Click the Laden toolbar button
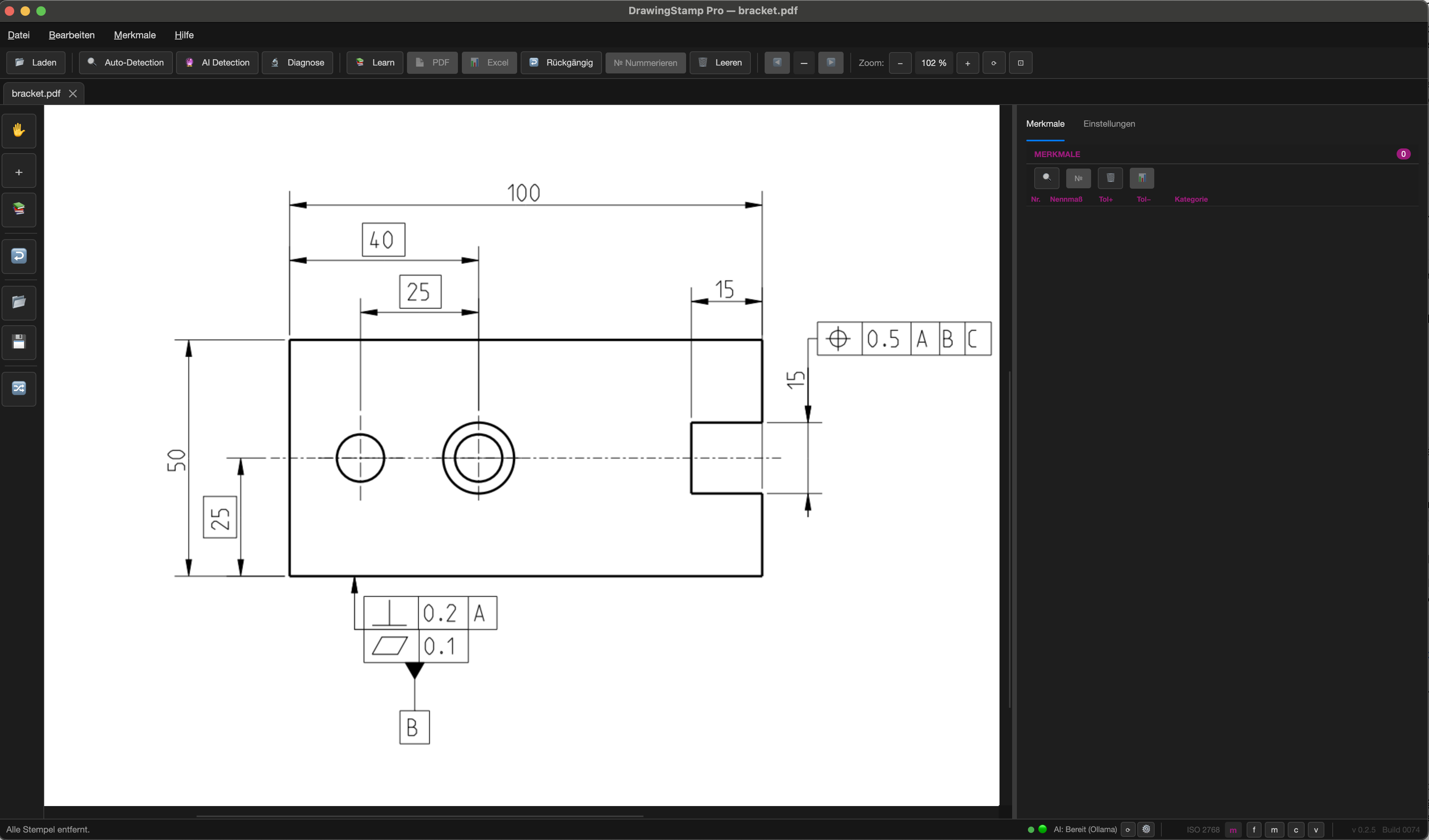The width and height of the screenshot is (1429, 840). point(36,62)
